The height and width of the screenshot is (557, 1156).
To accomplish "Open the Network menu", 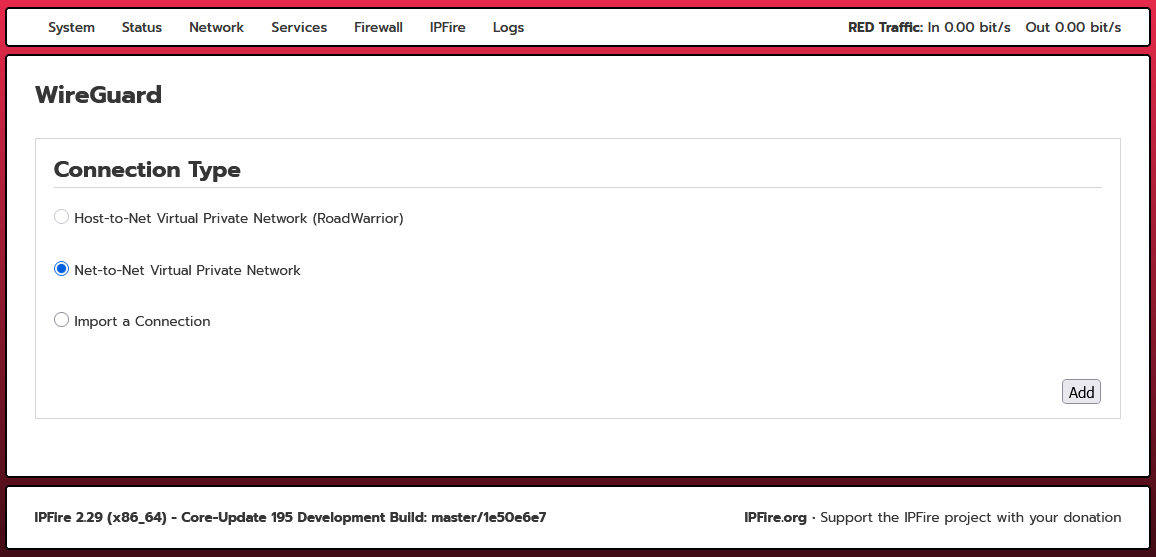I will pos(216,27).
